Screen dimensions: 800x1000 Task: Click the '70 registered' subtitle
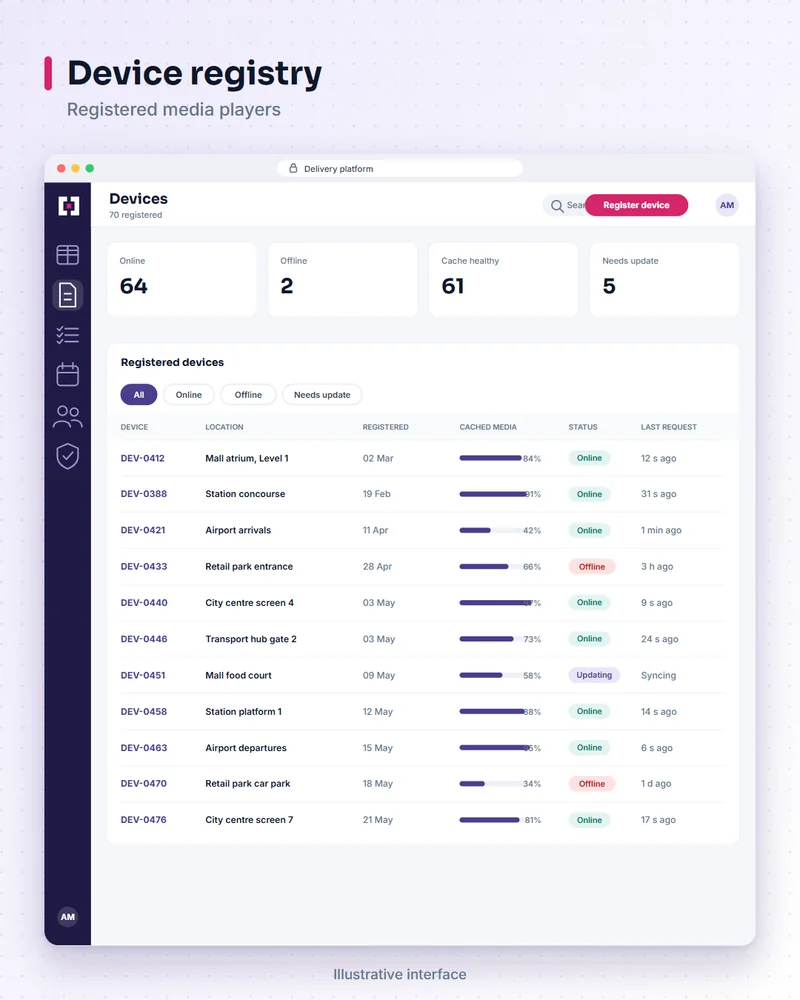point(135,215)
